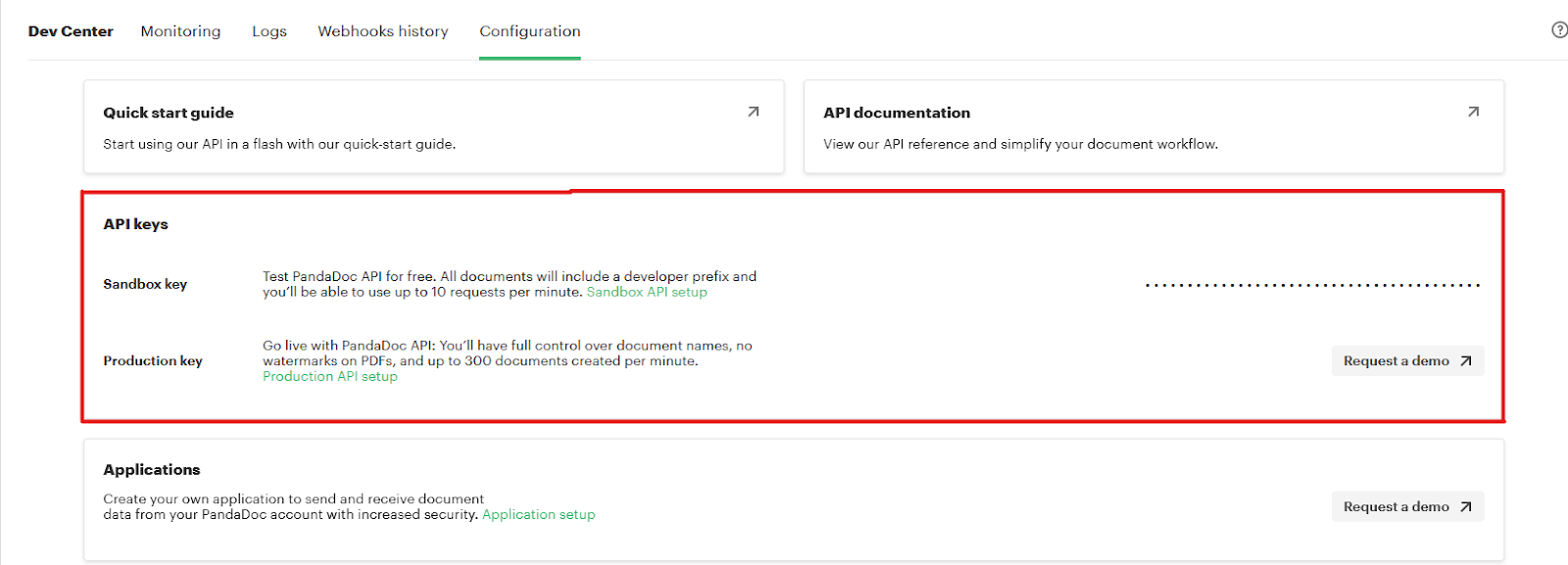1568x565 pixels.
Task: Click the API documentation arrow icon
Action: tap(1473, 112)
